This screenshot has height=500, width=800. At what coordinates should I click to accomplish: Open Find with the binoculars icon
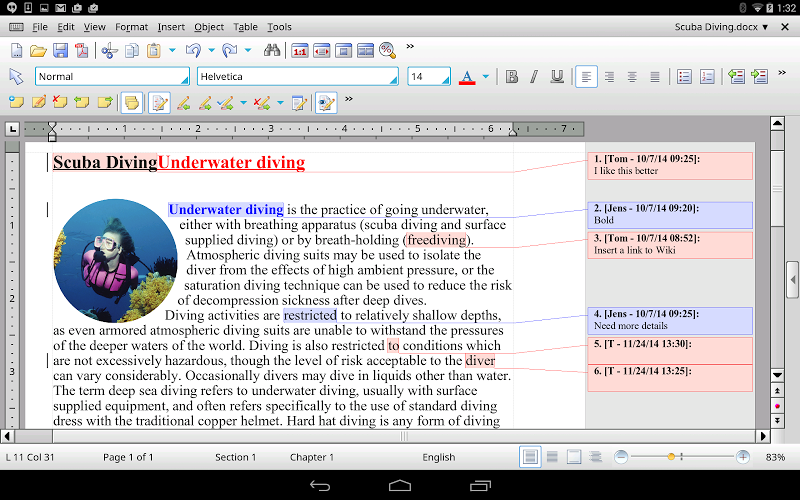click(272, 50)
